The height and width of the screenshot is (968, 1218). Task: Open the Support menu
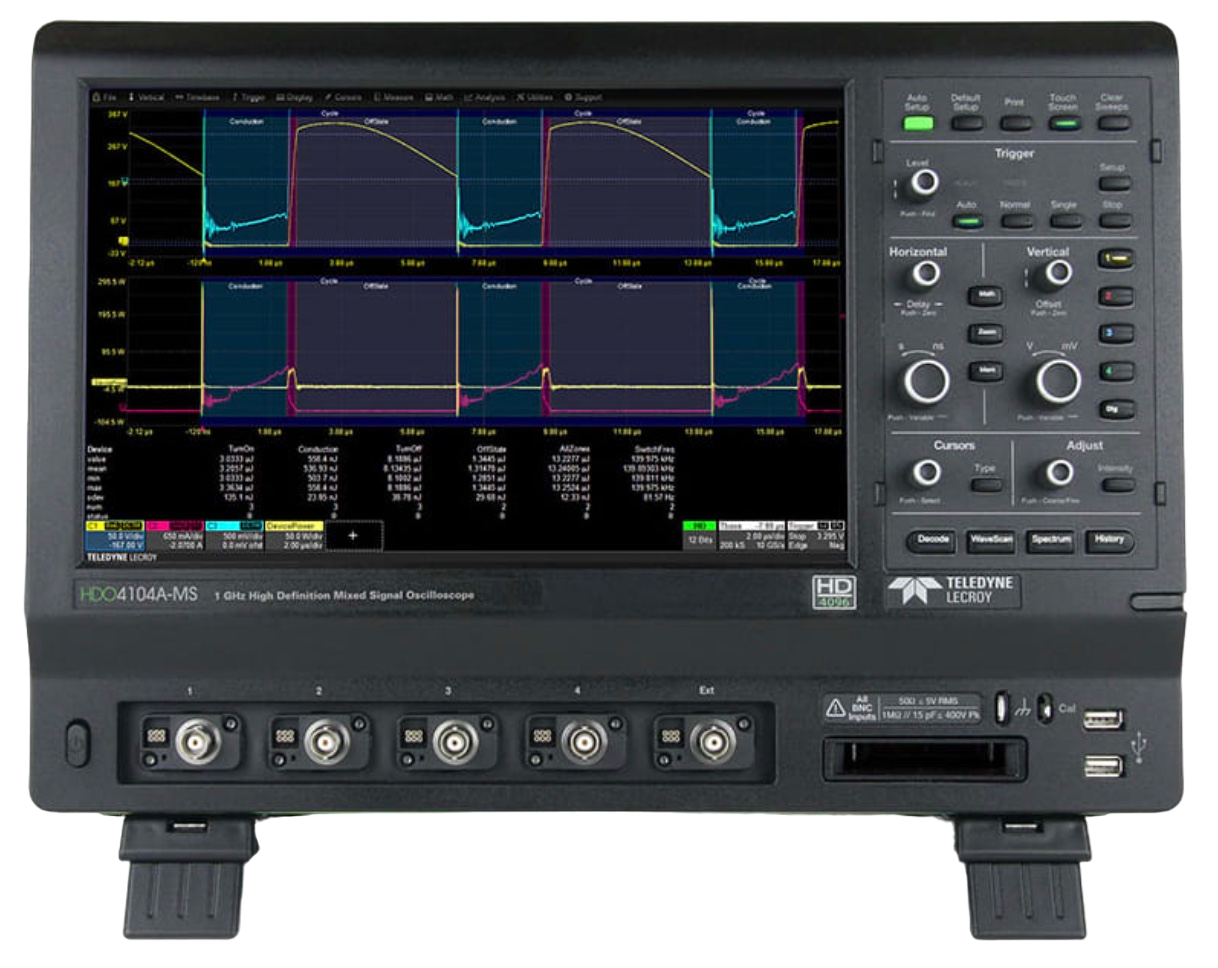(583, 98)
